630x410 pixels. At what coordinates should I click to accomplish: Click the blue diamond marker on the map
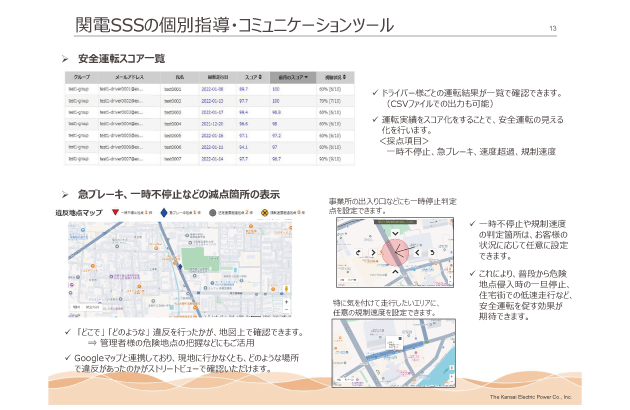click(180, 268)
